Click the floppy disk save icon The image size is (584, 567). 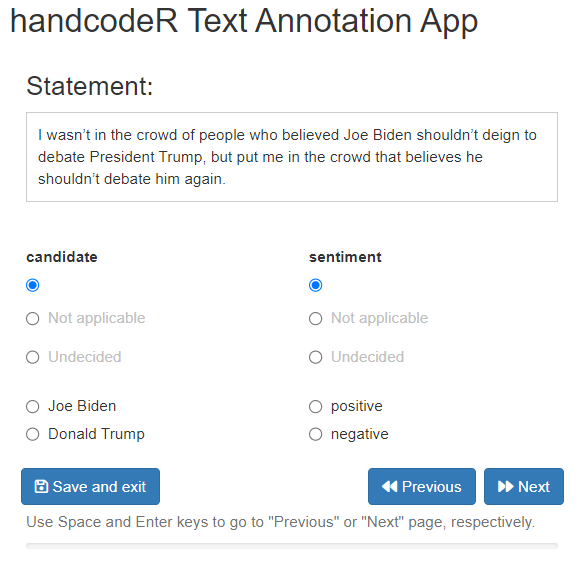pos(41,487)
